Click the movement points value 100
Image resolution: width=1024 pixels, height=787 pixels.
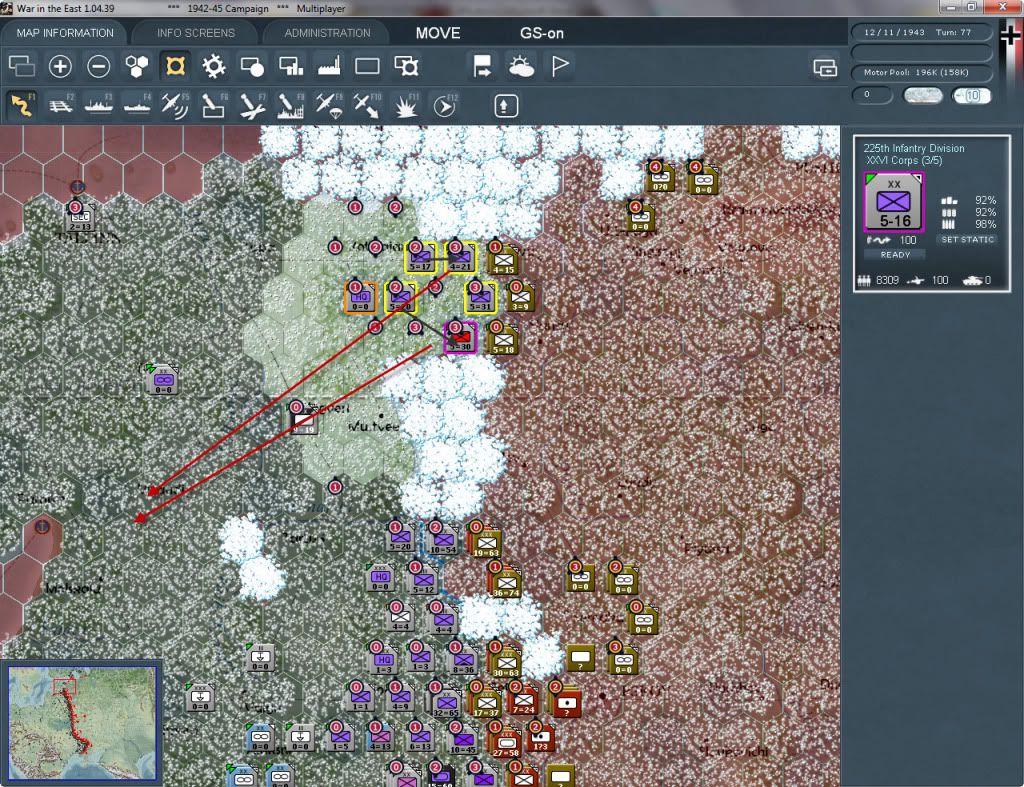tap(908, 240)
